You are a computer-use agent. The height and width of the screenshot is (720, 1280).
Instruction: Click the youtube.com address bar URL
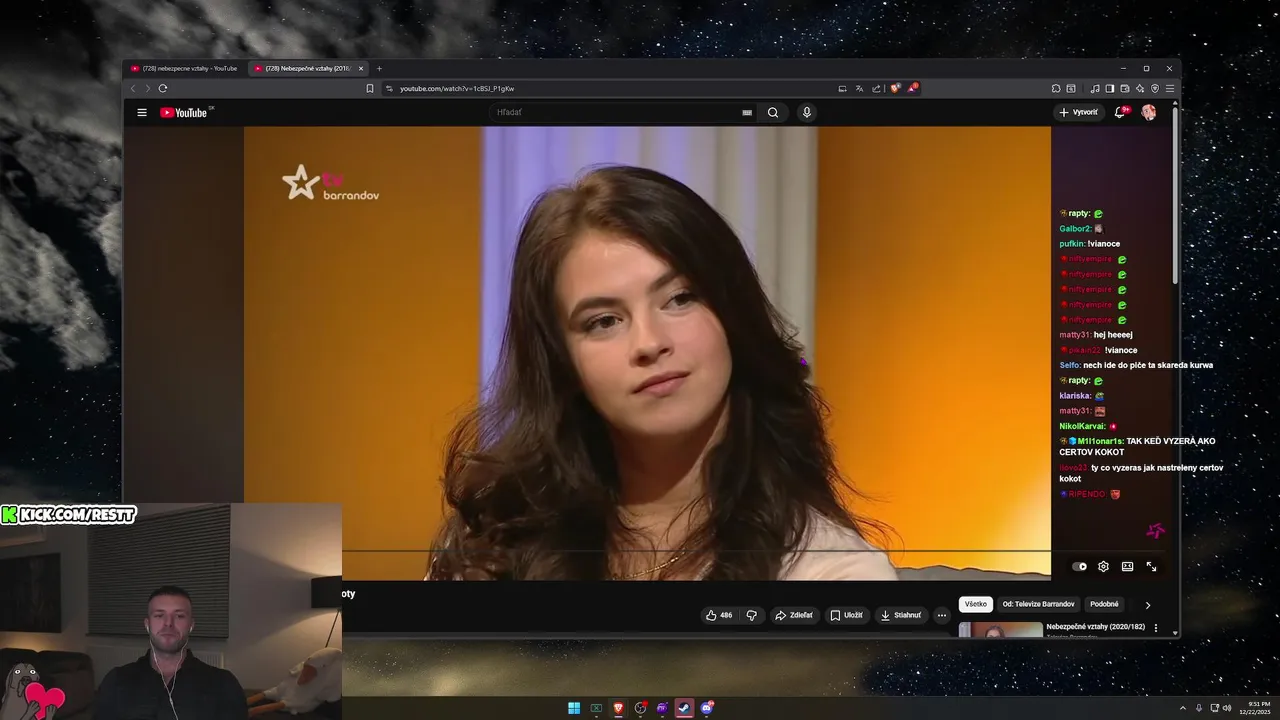(x=457, y=89)
